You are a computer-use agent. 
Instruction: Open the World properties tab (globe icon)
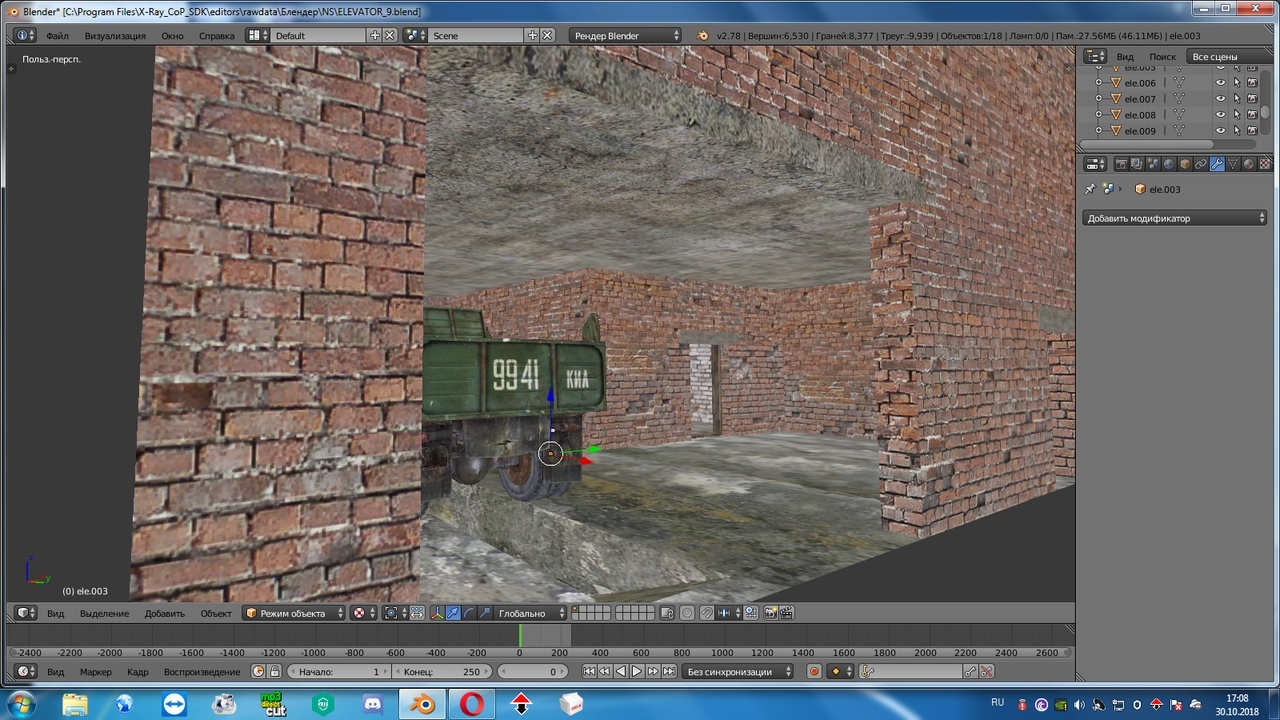1169,164
